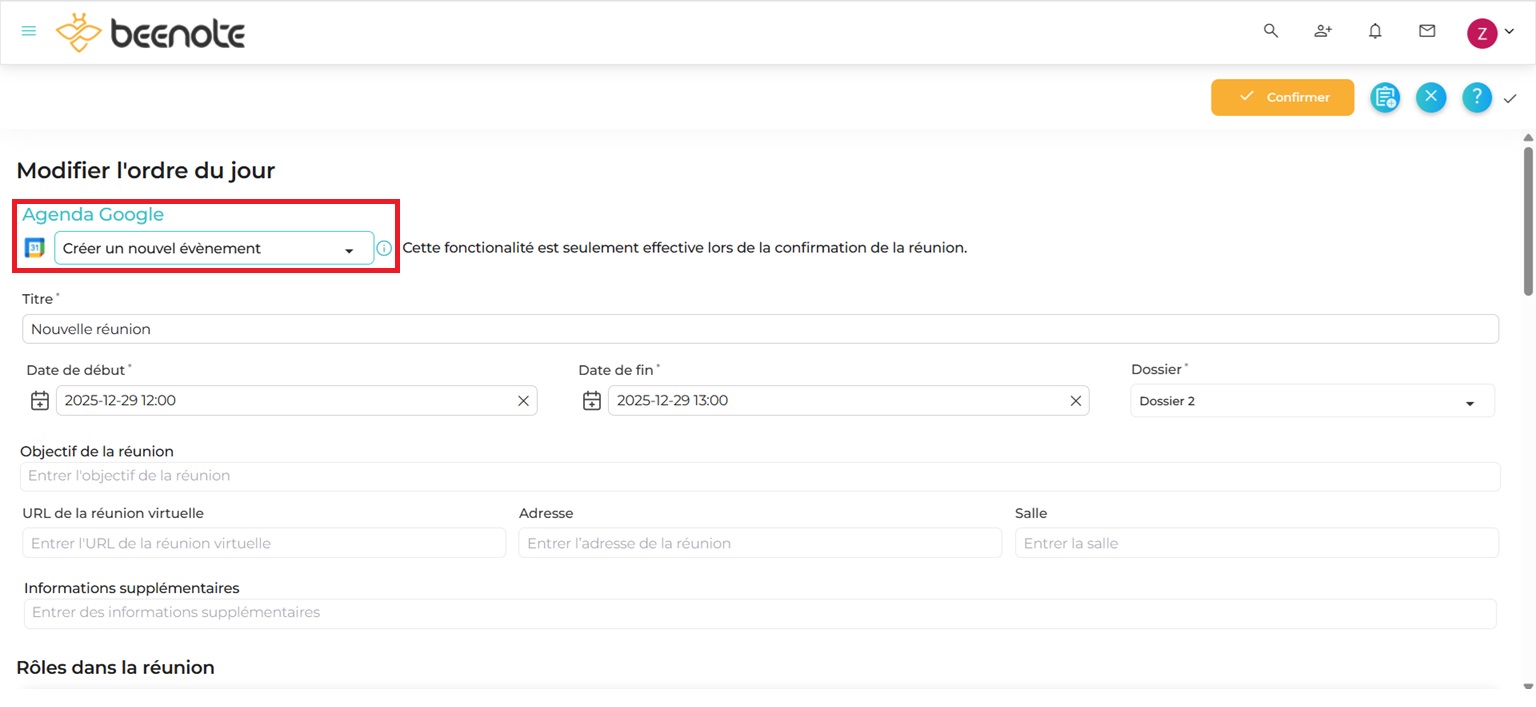
Task: Click the invite user icon
Action: 1322,31
